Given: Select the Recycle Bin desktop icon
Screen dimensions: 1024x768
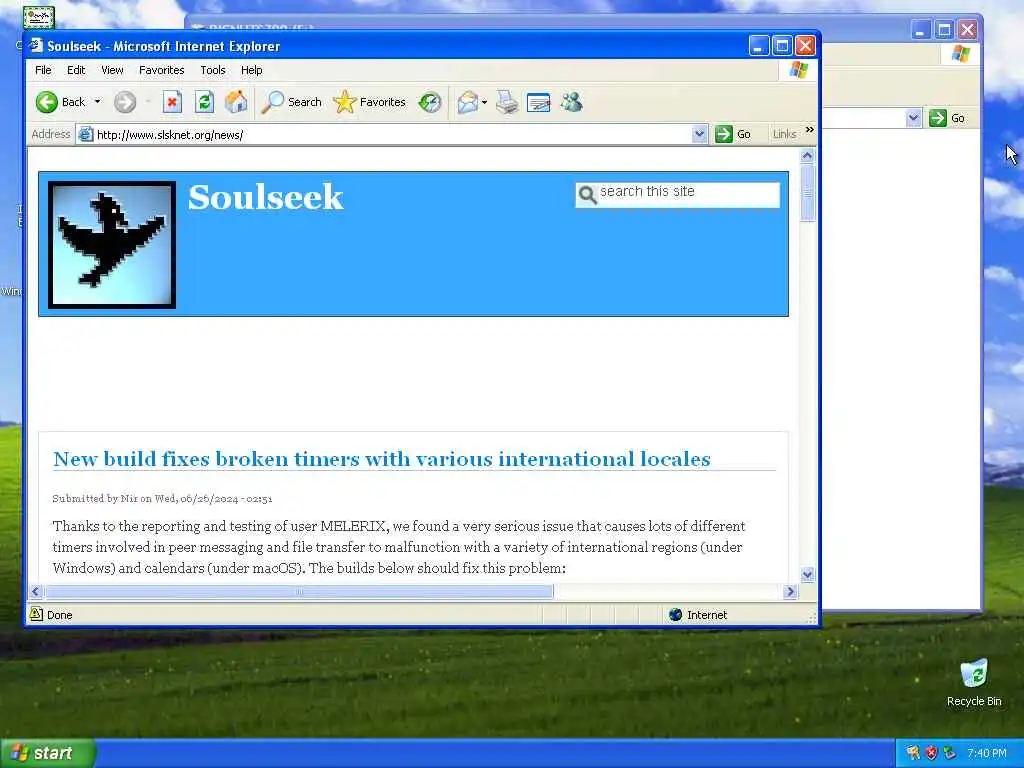Looking at the screenshot, I should [x=974, y=682].
